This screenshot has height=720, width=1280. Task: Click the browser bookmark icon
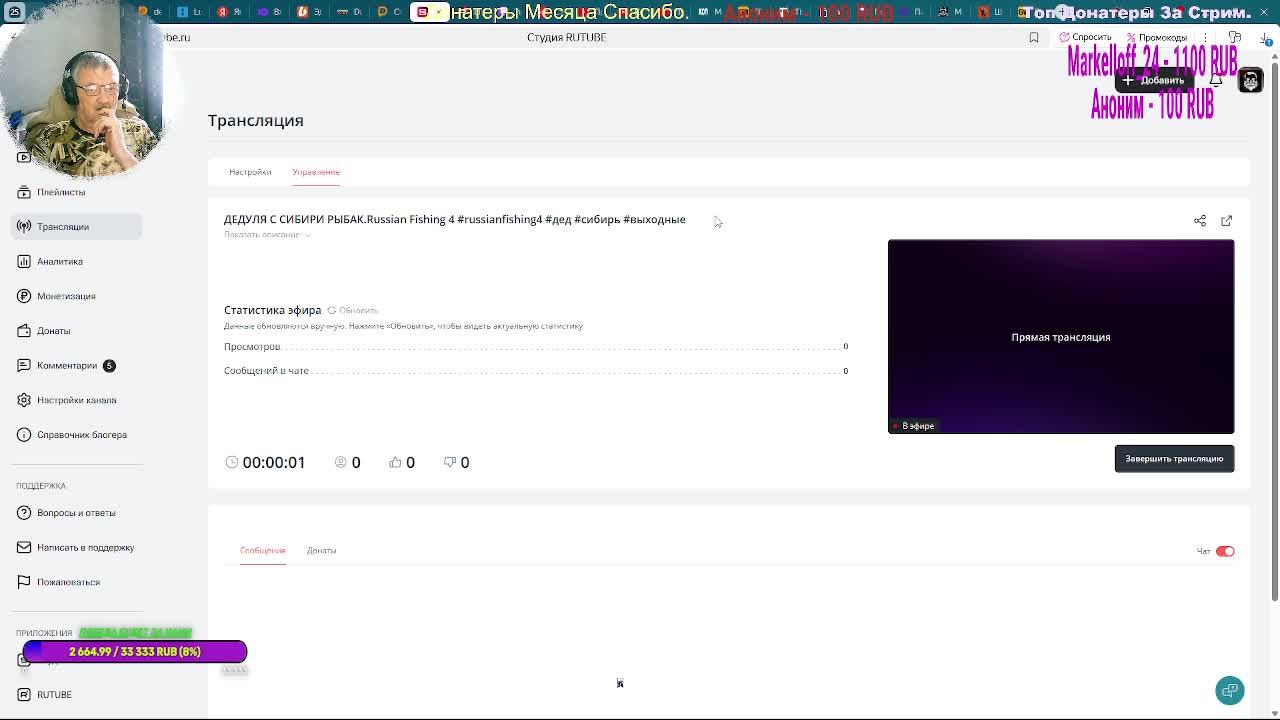coord(1034,38)
